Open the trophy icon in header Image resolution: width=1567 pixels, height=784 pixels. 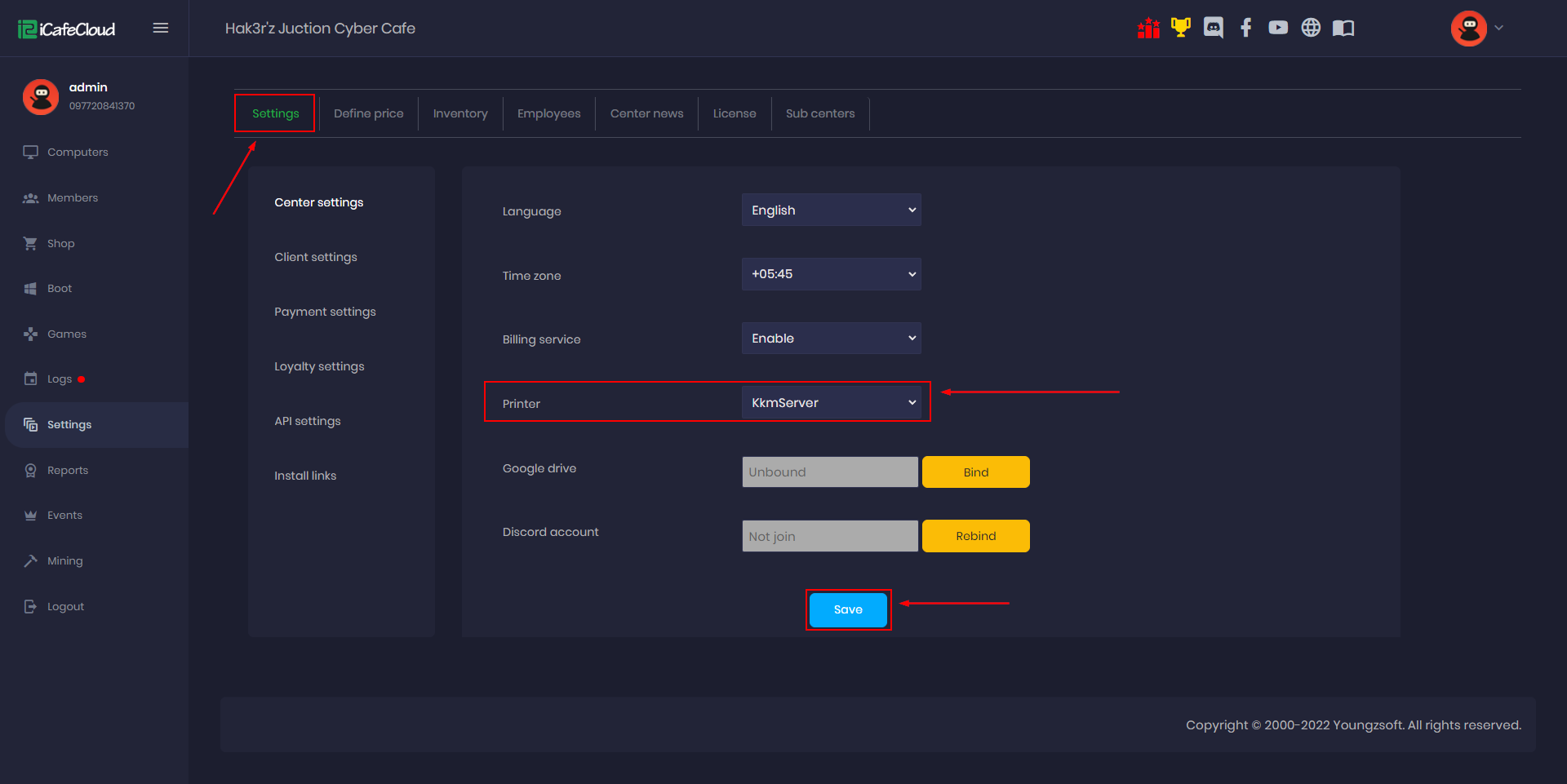tap(1180, 28)
